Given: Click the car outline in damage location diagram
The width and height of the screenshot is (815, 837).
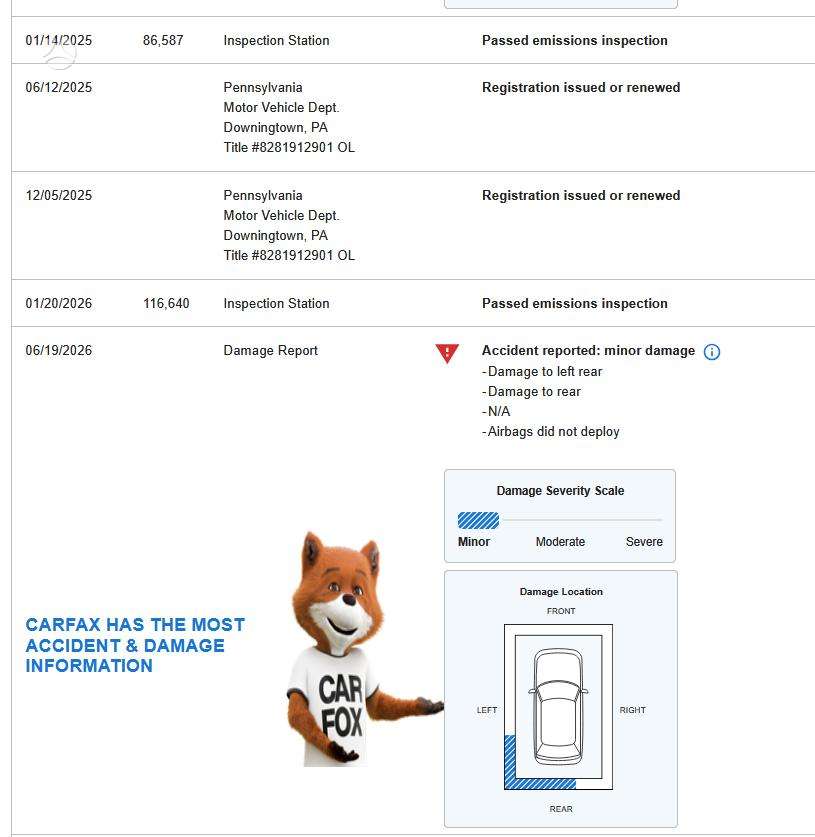Looking at the screenshot, I should pos(558,707).
